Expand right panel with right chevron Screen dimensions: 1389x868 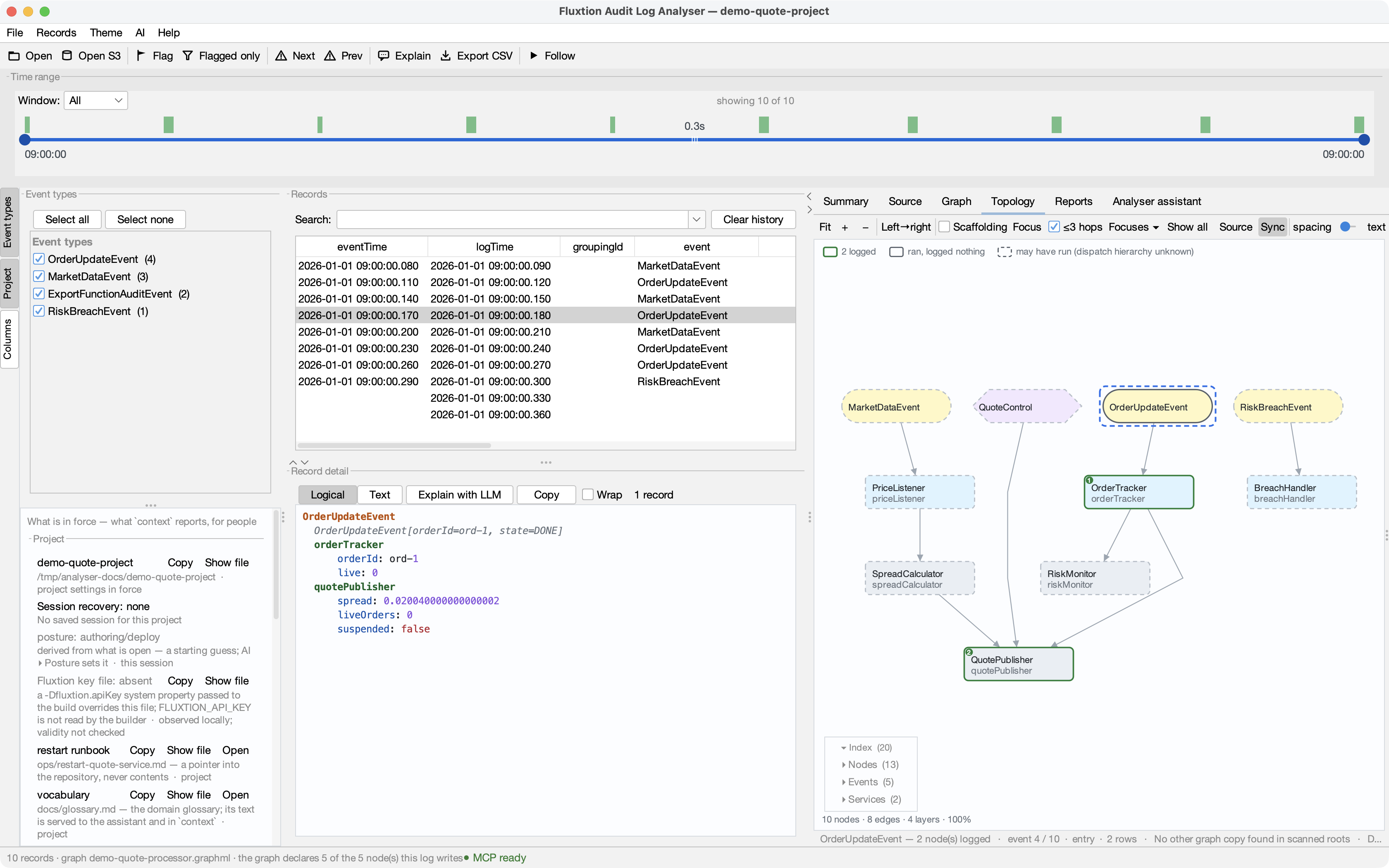coord(809,210)
